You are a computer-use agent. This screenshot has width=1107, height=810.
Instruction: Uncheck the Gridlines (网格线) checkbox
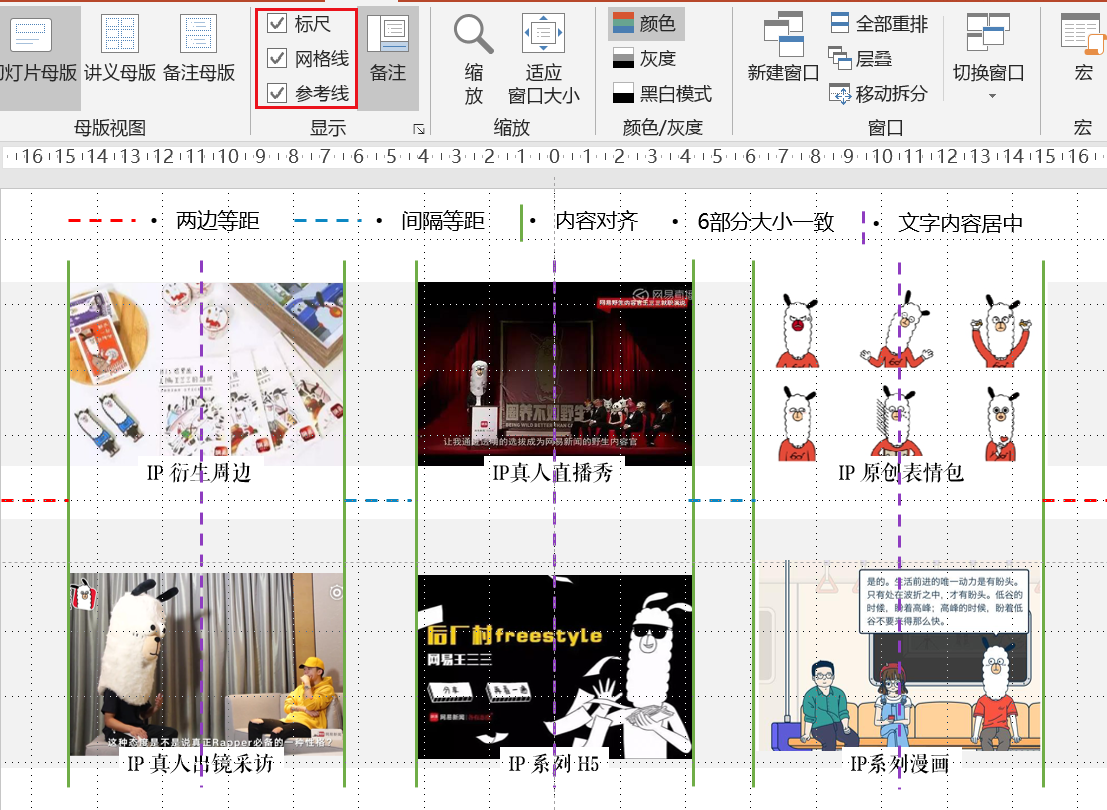[x=277, y=58]
